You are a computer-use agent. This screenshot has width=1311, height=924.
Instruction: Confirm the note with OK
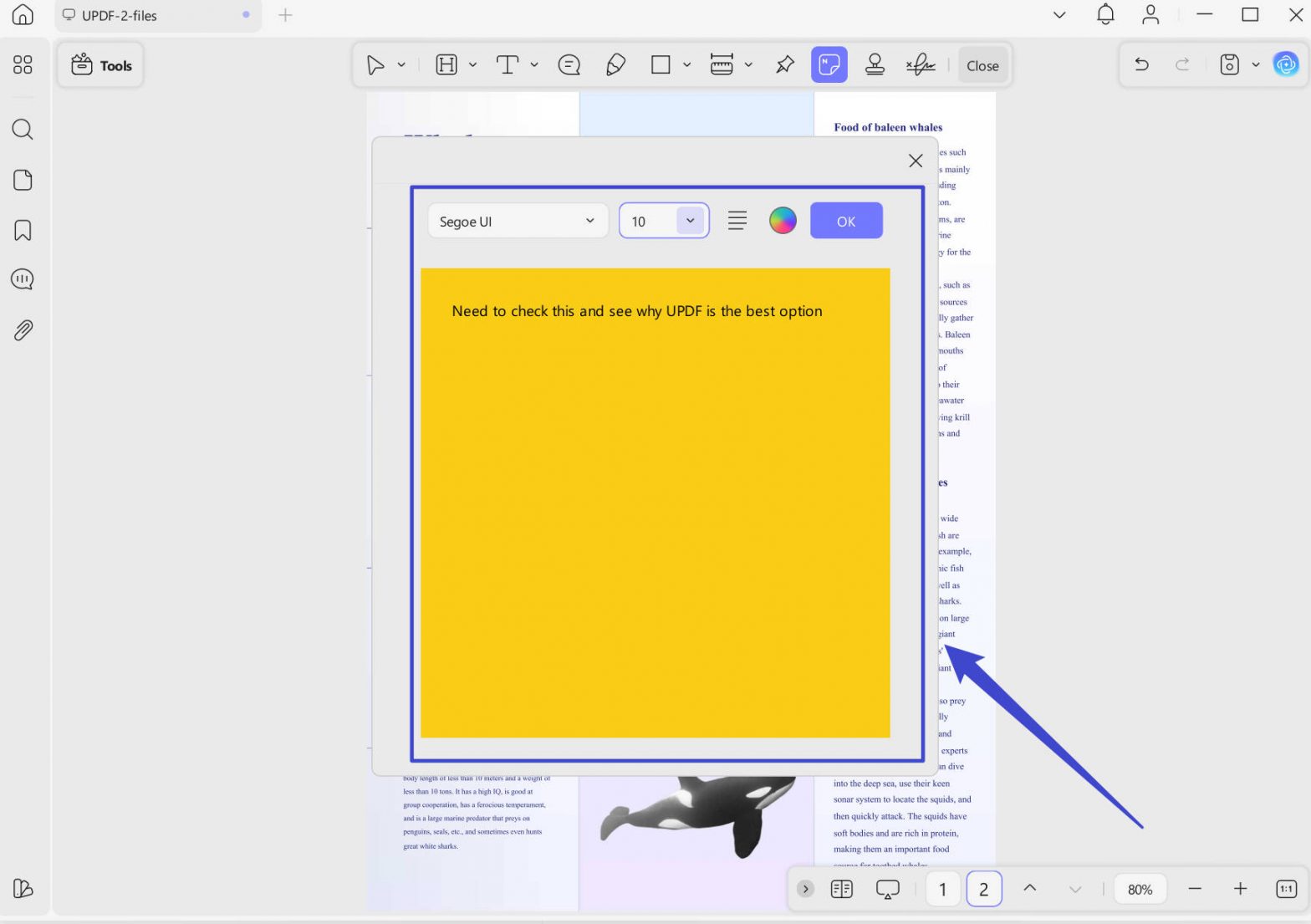(846, 221)
